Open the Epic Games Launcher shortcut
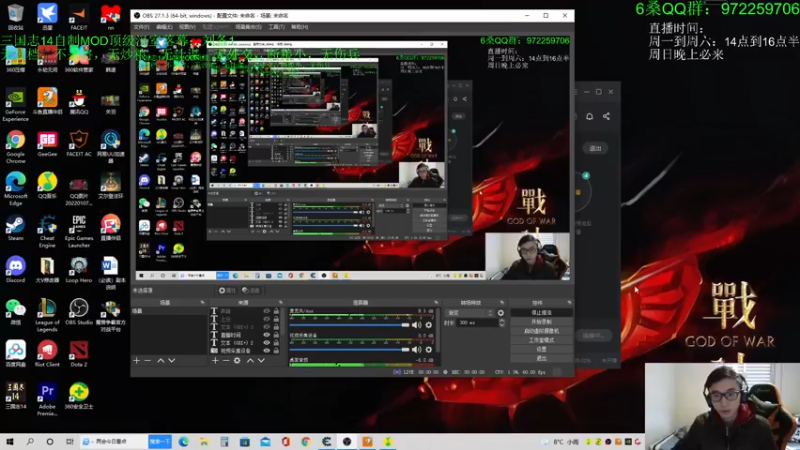Viewport: 800px width, 450px height. (79, 231)
